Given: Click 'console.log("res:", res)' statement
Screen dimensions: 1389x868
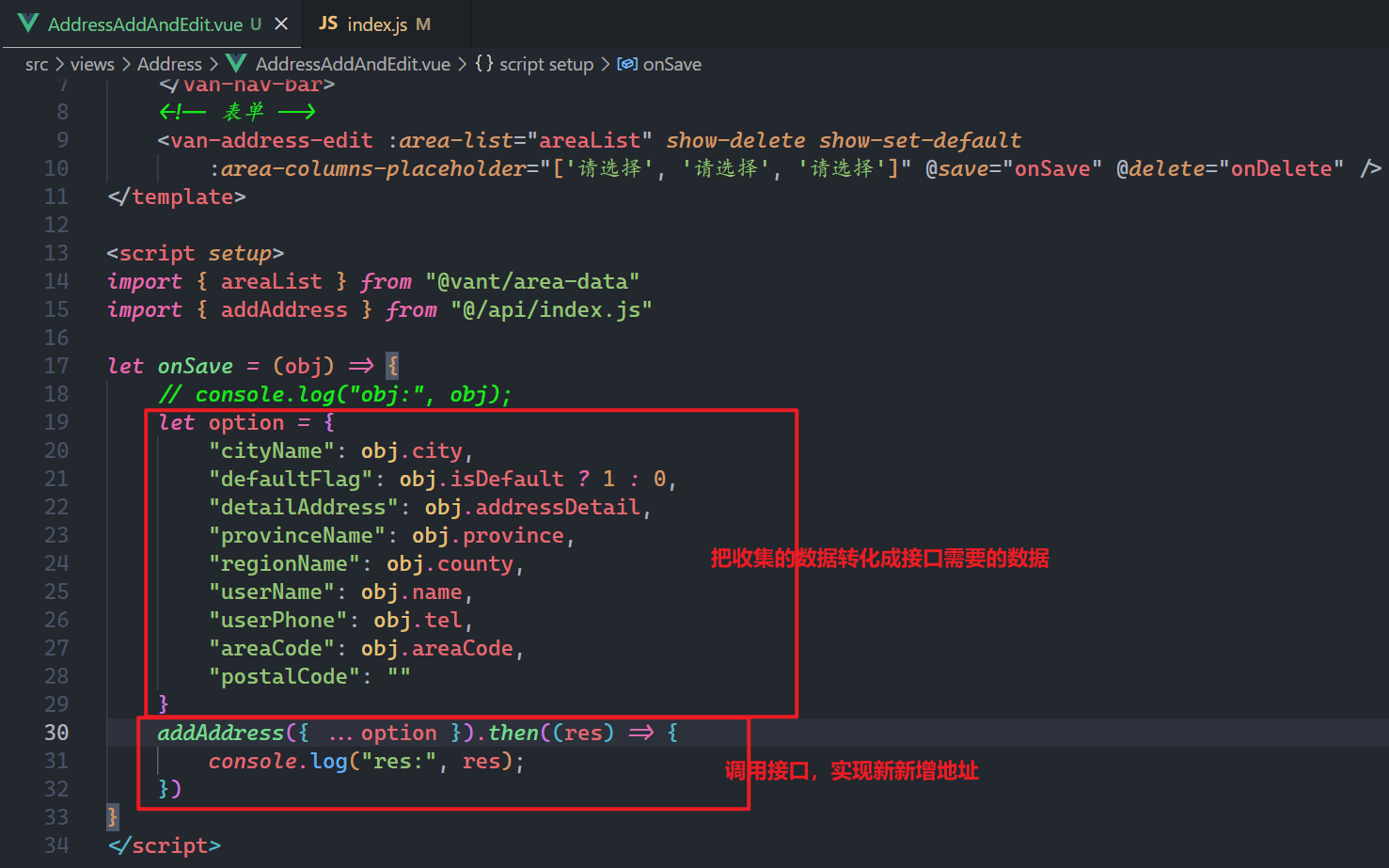Looking at the screenshot, I should [x=361, y=761].
